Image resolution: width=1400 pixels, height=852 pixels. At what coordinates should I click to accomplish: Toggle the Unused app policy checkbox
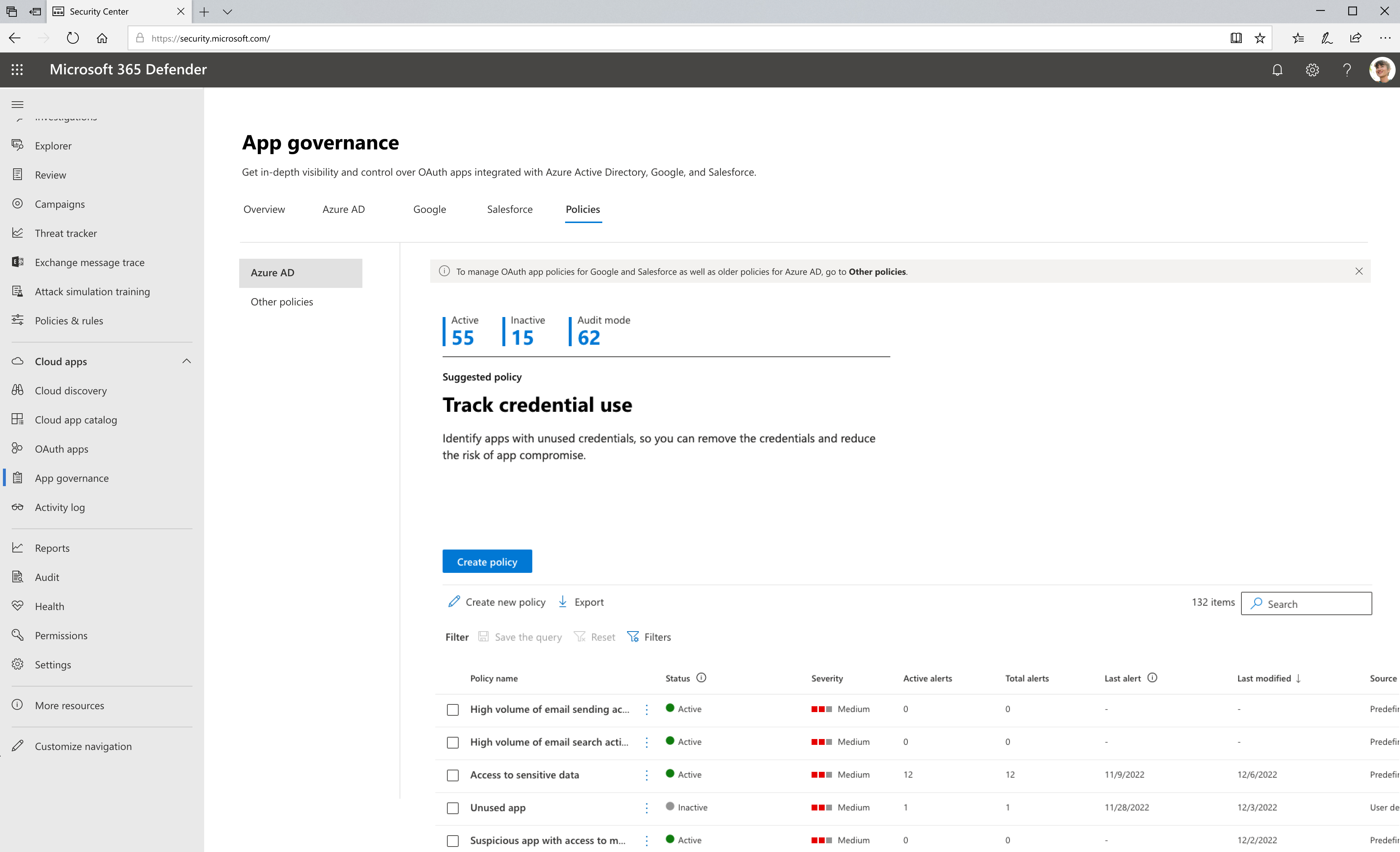tap(454, 807)
